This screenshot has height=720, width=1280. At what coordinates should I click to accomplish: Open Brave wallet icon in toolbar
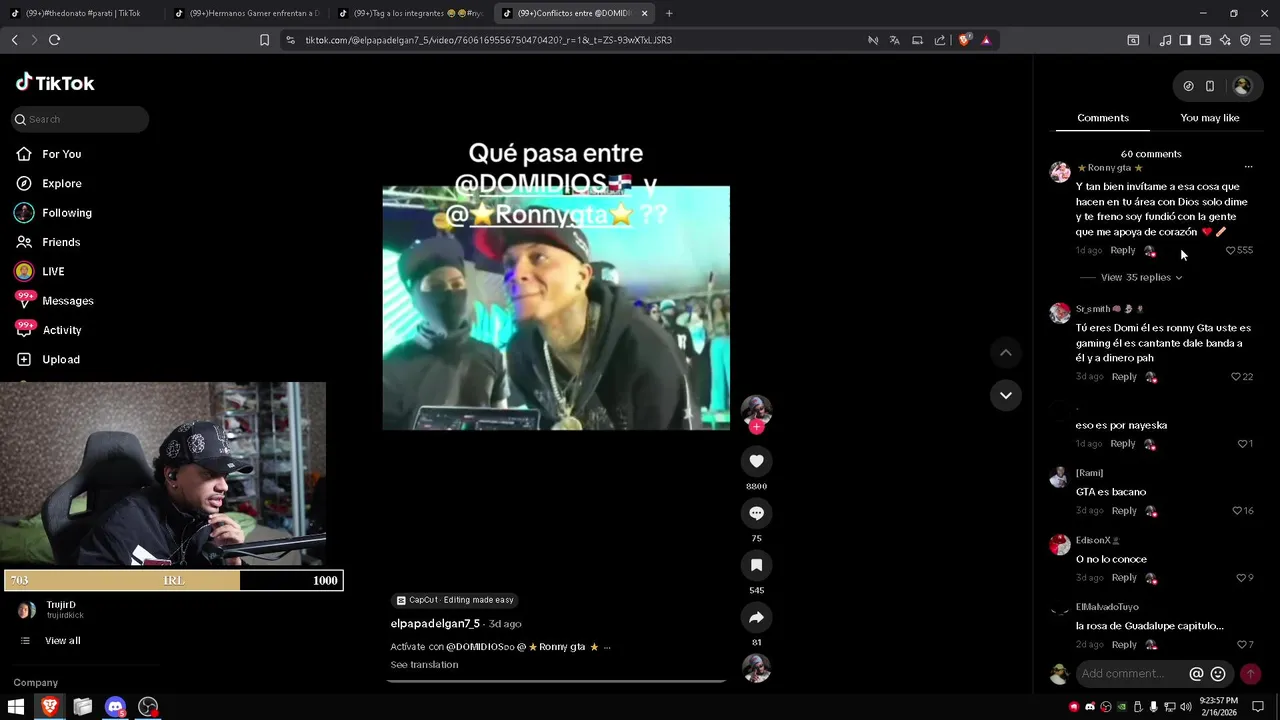coord(1205,40)
